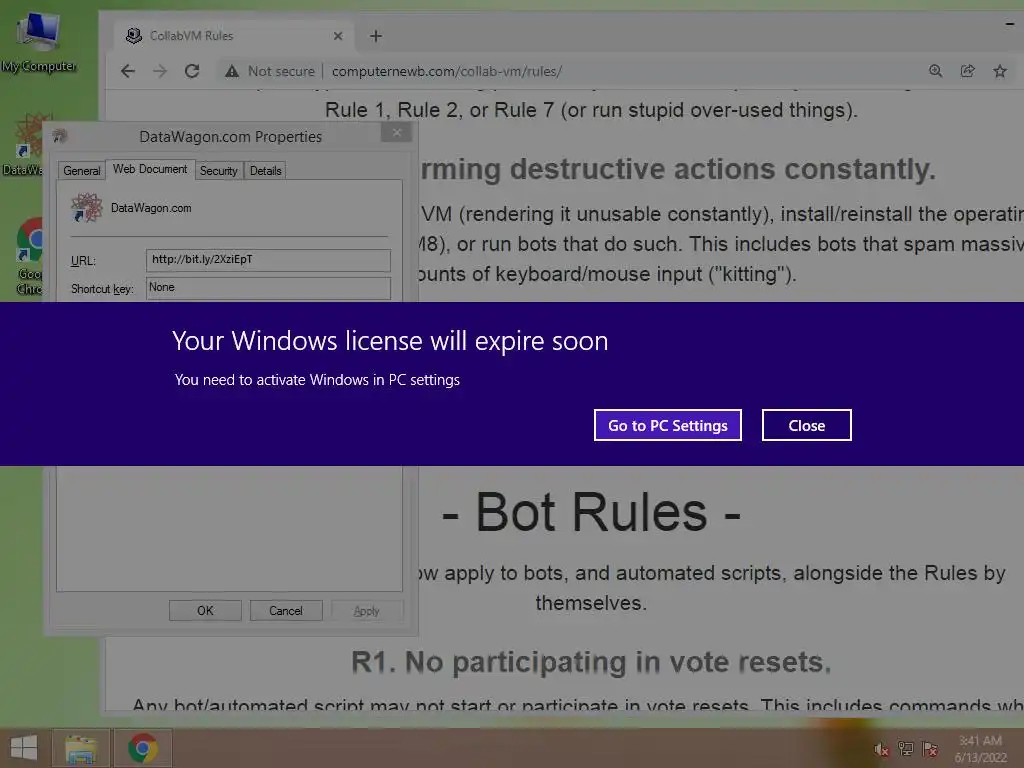Click 'You need to activate Windows in PC settings'
The image size is (1024, 768).
tap(317, 379)
